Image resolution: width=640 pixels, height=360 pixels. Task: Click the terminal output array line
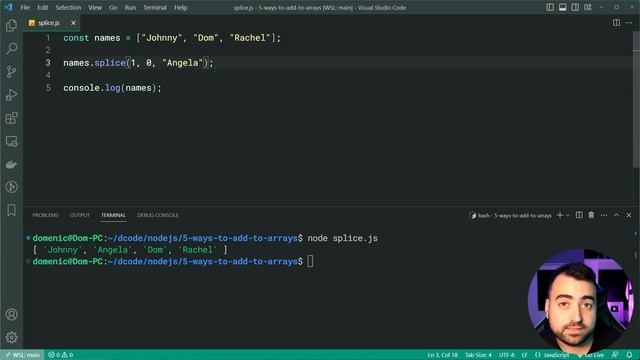pyautogui.click(x=130, y=250)
